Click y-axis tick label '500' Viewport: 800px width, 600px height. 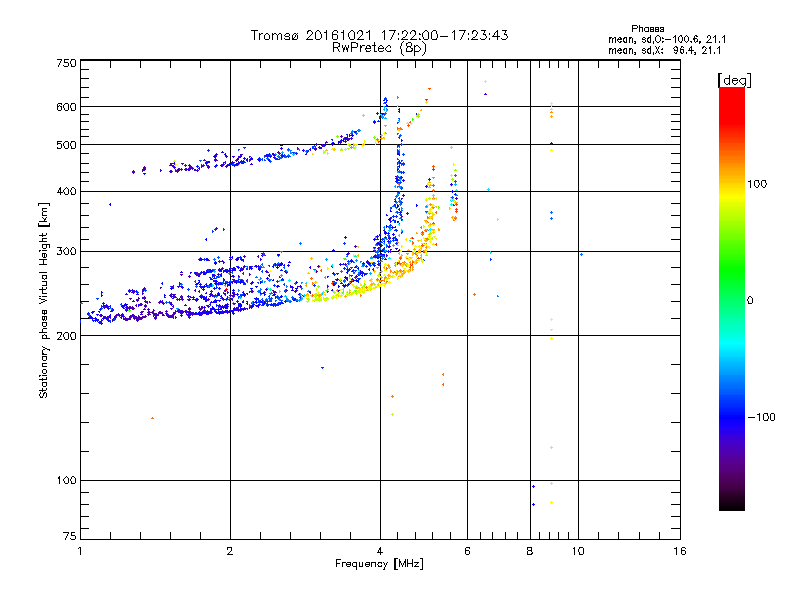click(x=67, y=145)
